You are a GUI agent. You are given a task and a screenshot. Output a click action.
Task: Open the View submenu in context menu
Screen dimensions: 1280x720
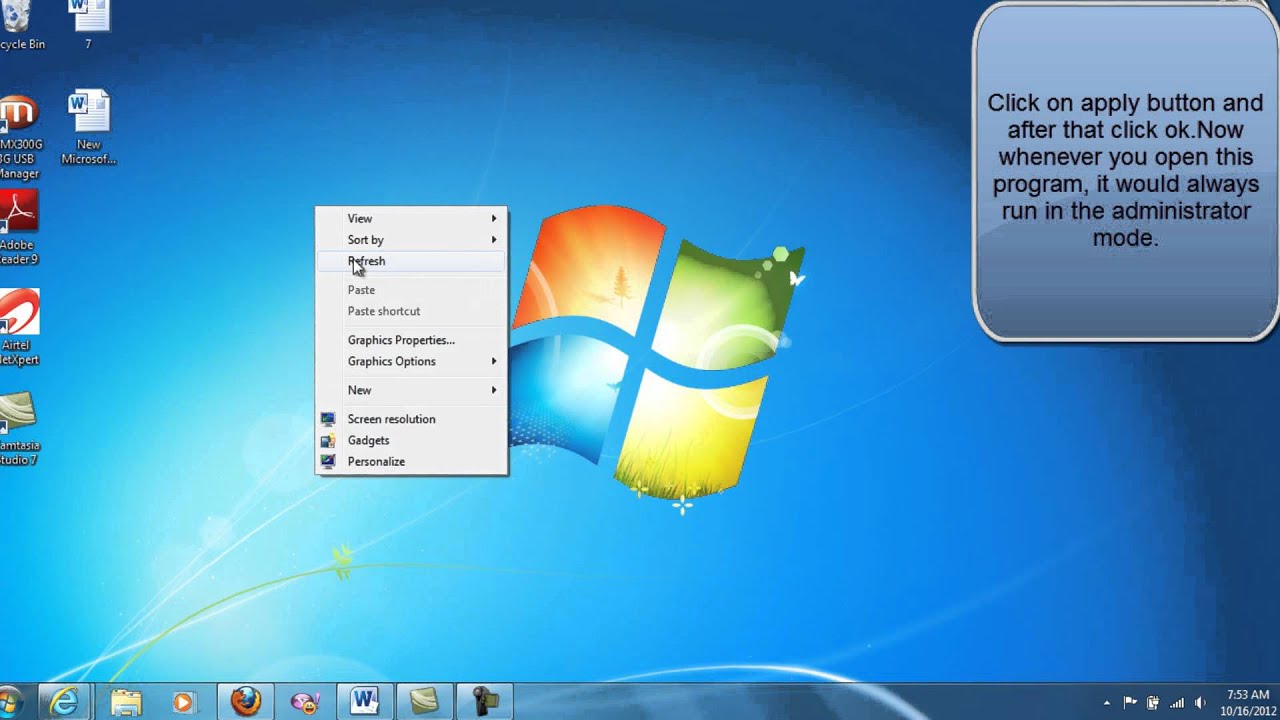(x=411, y=219)
